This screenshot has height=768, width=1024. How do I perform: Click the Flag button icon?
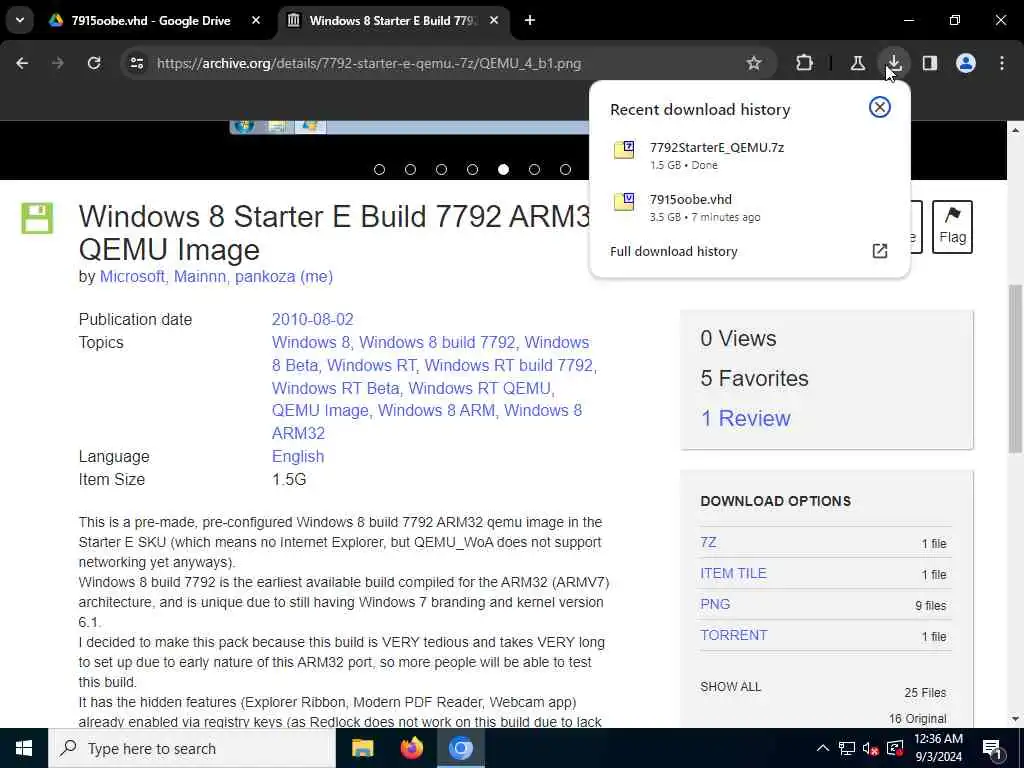952,227
